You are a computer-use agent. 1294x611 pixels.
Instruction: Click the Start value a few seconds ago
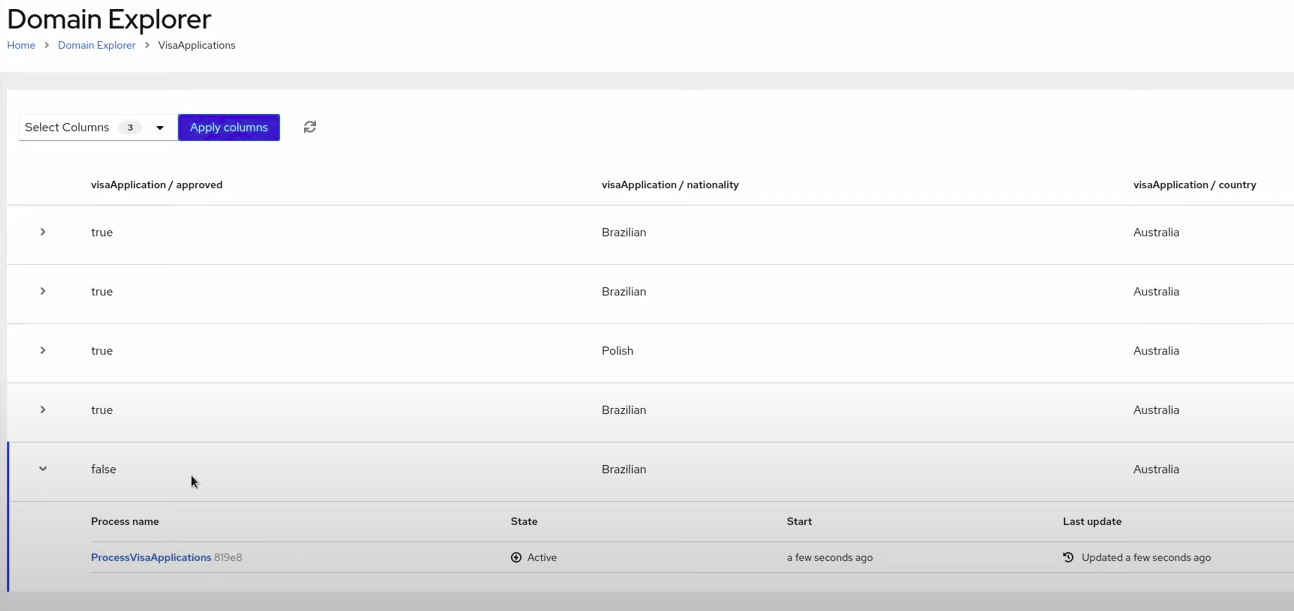tap(830, 558)
